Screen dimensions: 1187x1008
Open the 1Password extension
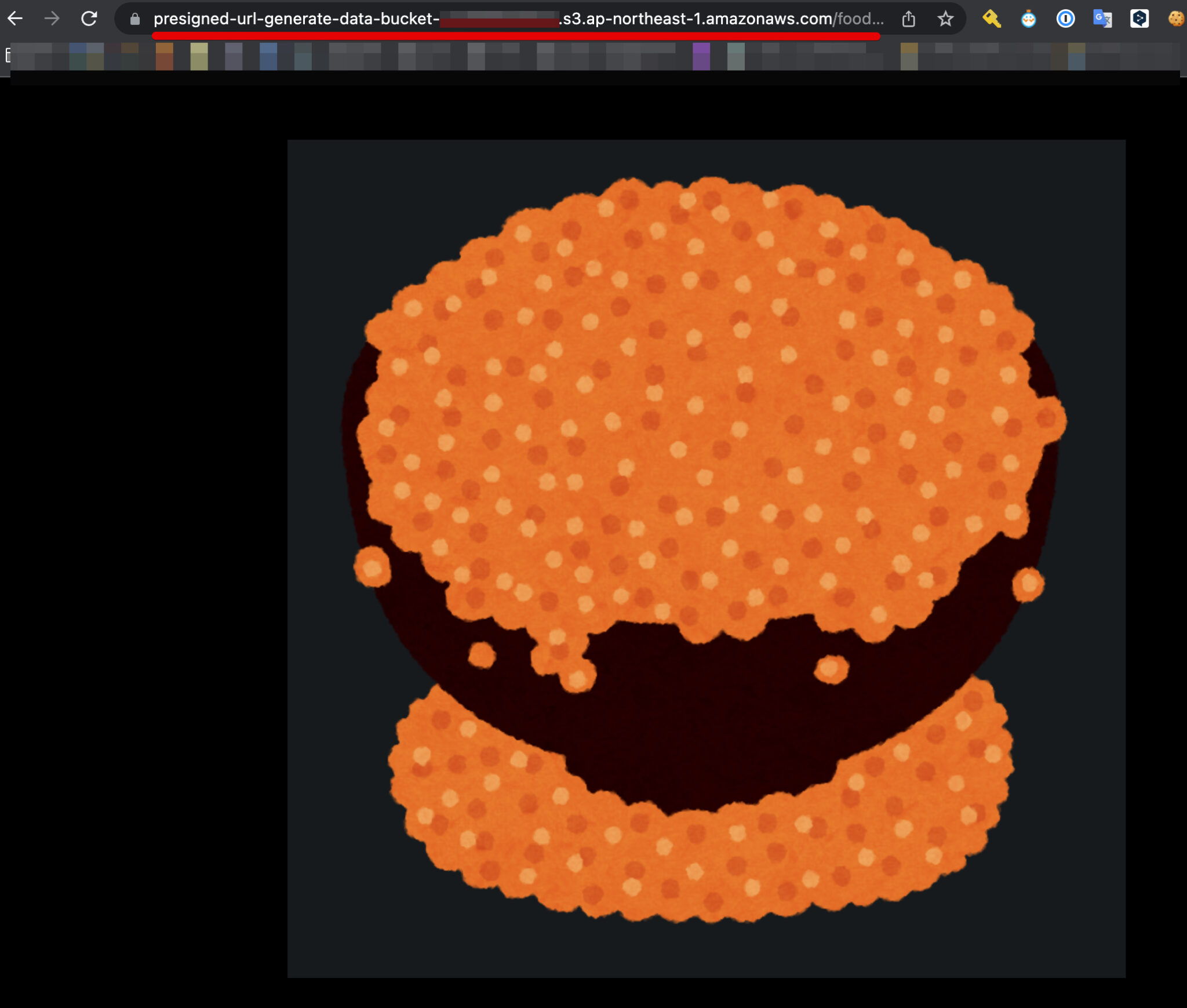[x=1065, y=19]
